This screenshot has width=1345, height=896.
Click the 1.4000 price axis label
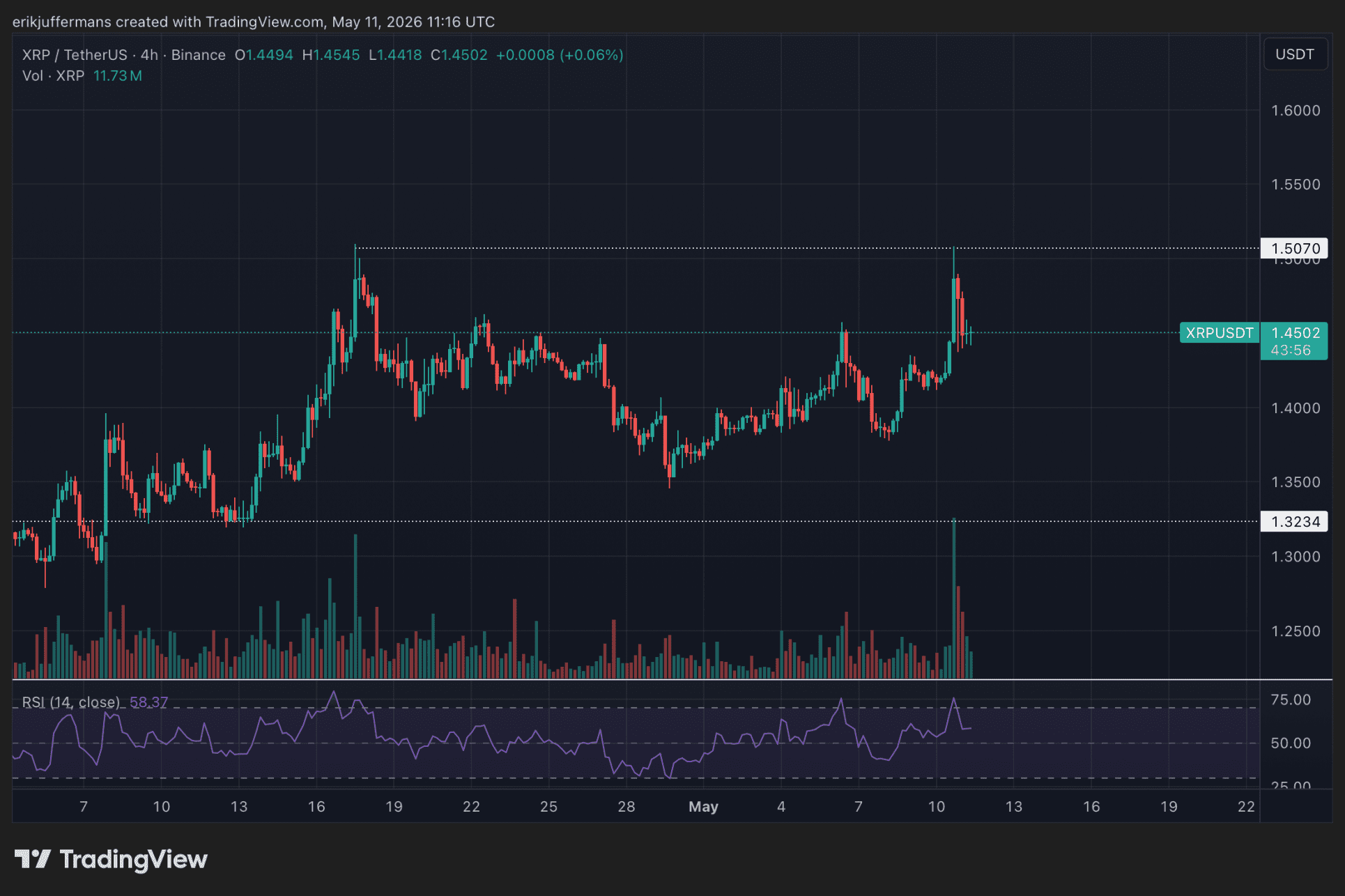coord(1296,408)
